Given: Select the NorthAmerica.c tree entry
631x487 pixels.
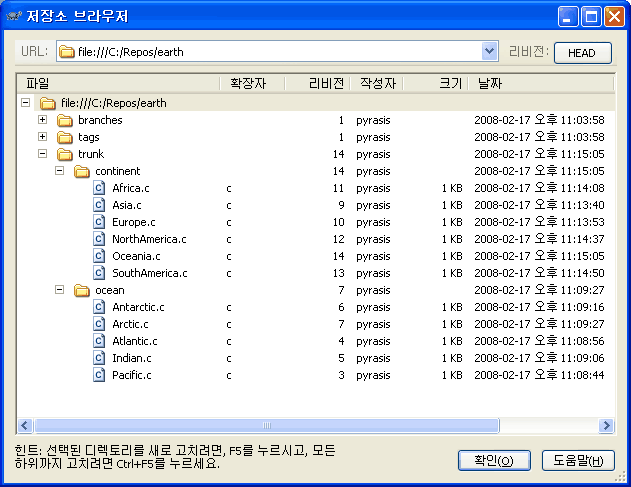Looking at the screenshot, I should click(x=149, y=239).
